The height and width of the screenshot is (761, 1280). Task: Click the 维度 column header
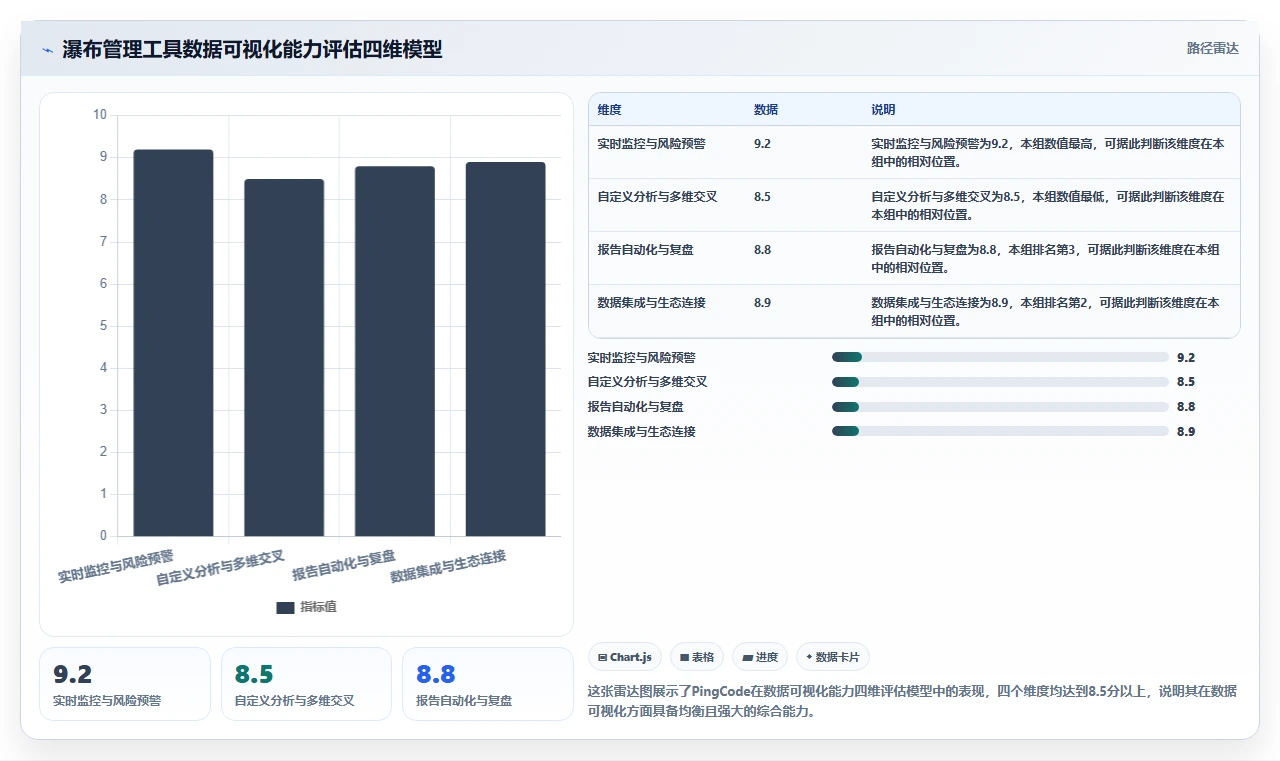click(x=609, y=110)
